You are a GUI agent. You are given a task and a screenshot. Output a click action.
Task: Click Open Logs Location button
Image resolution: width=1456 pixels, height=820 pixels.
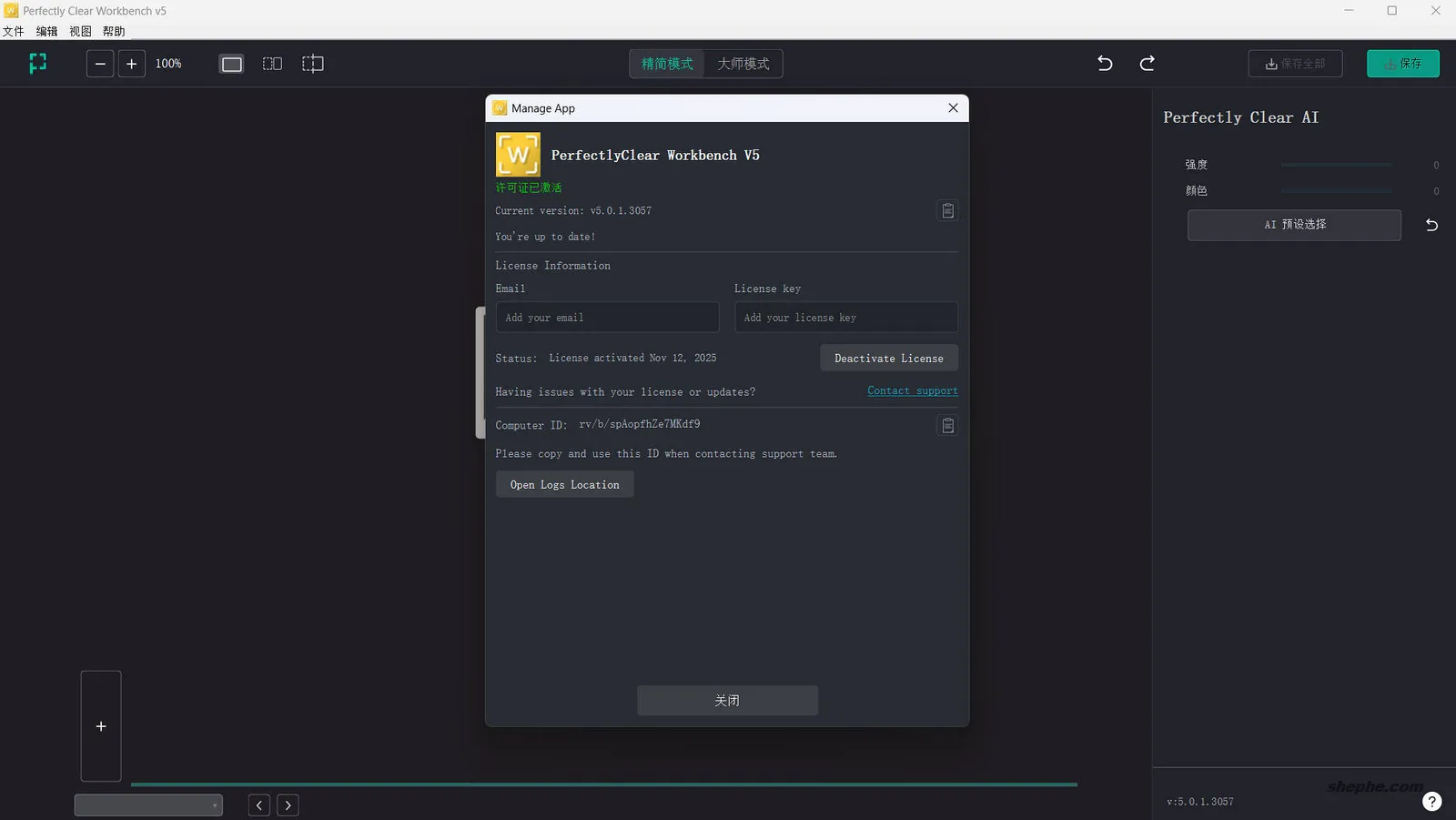pyautogui.click(x=564, y=484)
